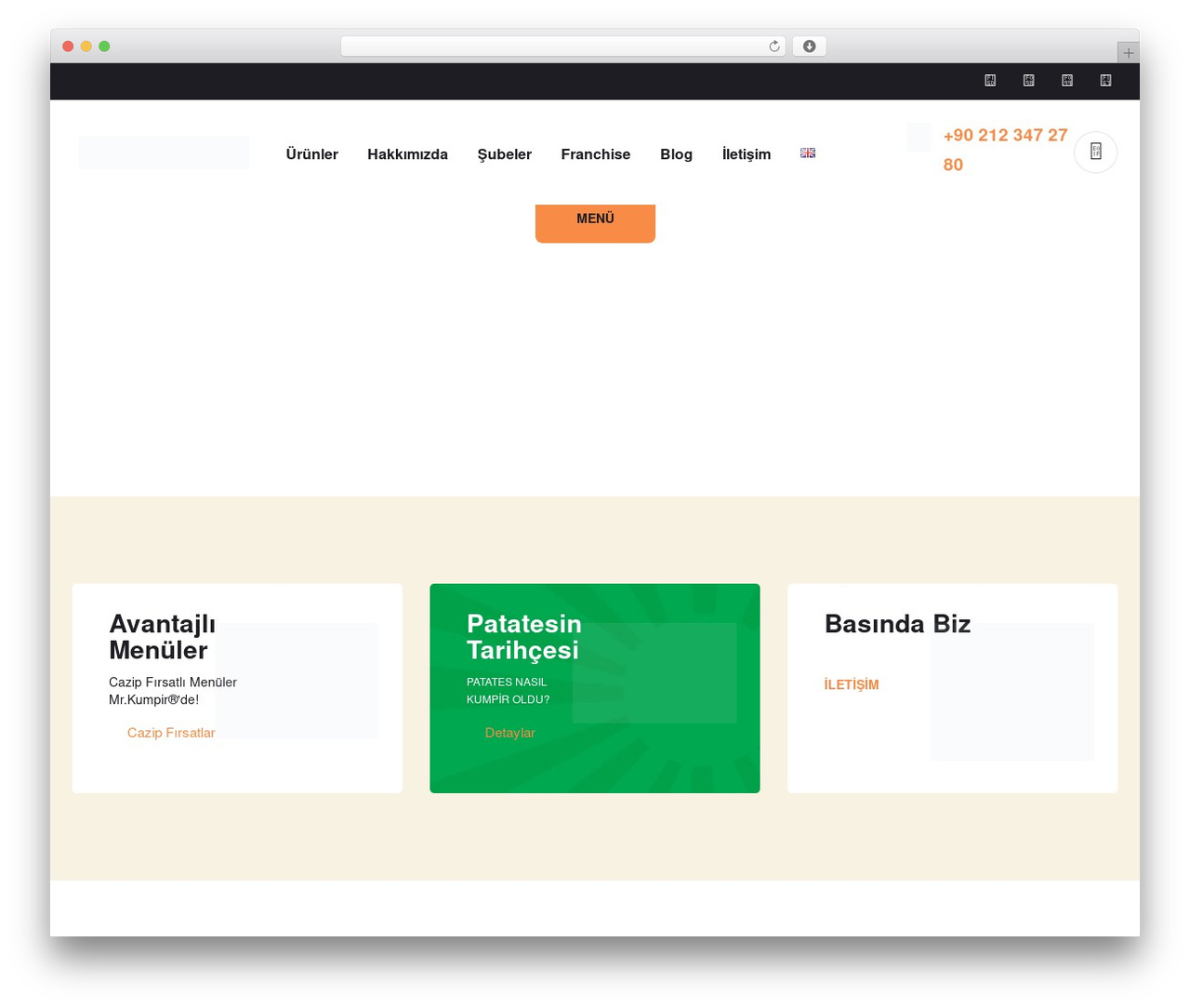Click the image placeholder in Avantajlı Menüler card
This screenshot has width=1190, height=1008.
[297, 681]
